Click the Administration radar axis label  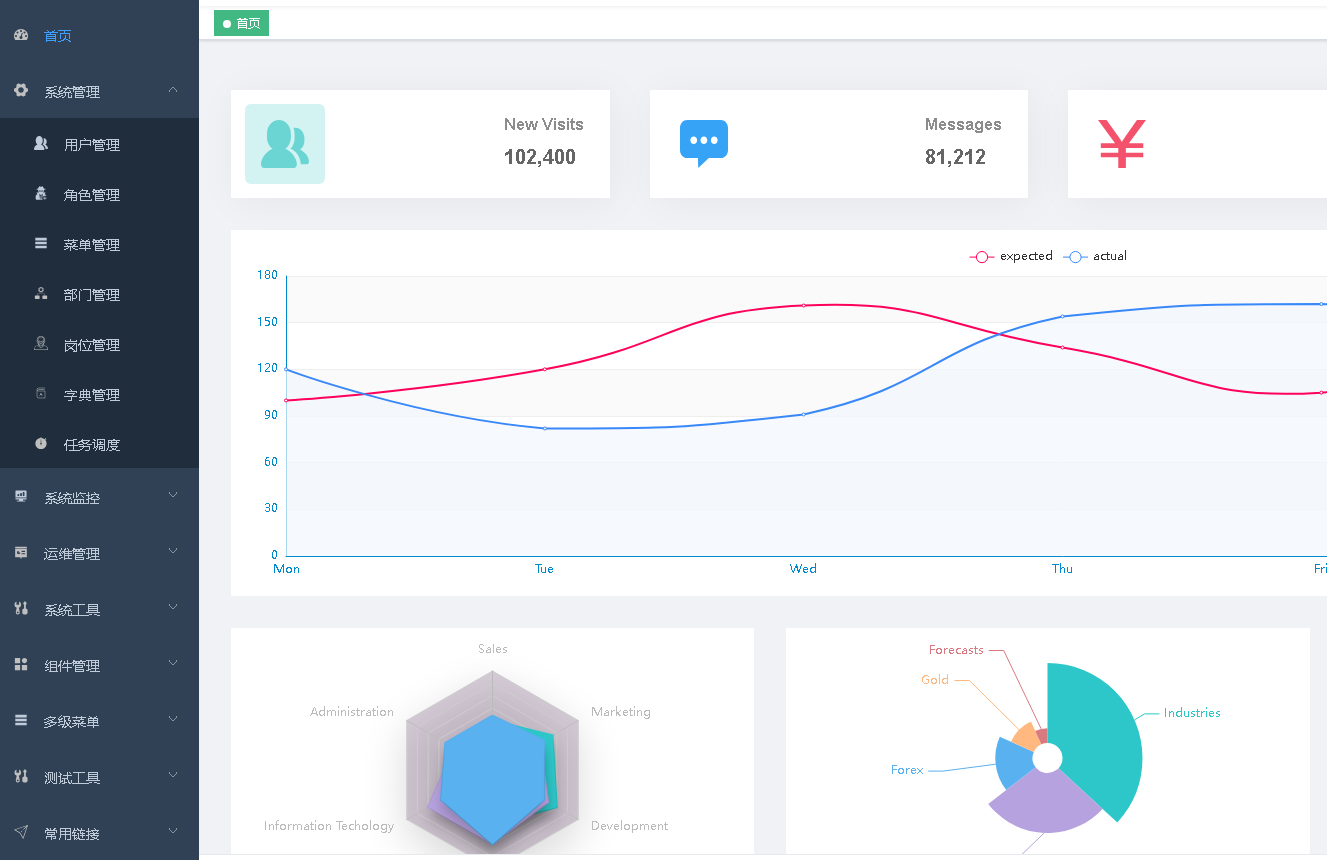pyautogui.click(x=352, y=712)
